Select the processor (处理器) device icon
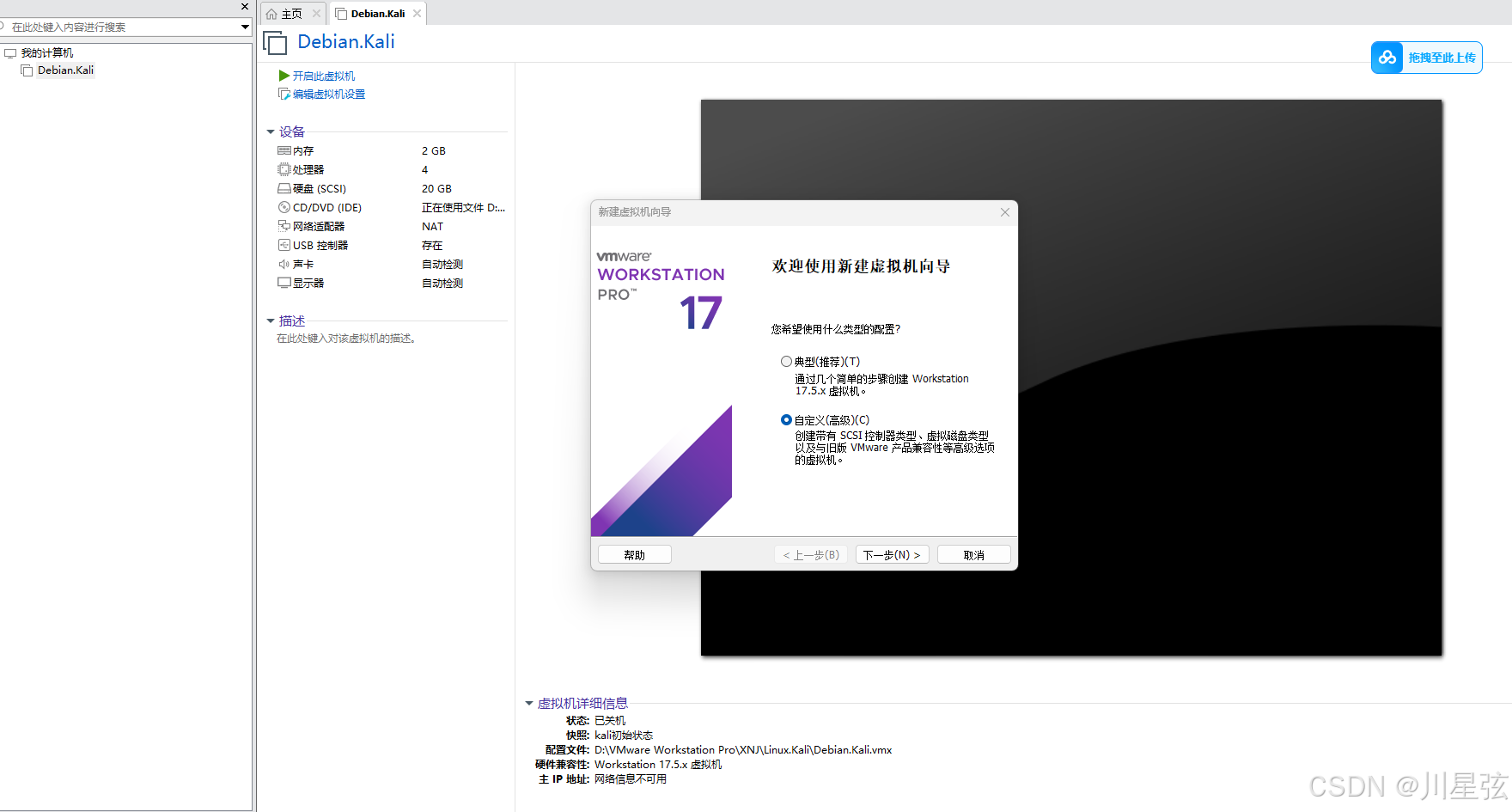The height and width of the screenshot is (812, 1512). (283, 169)
